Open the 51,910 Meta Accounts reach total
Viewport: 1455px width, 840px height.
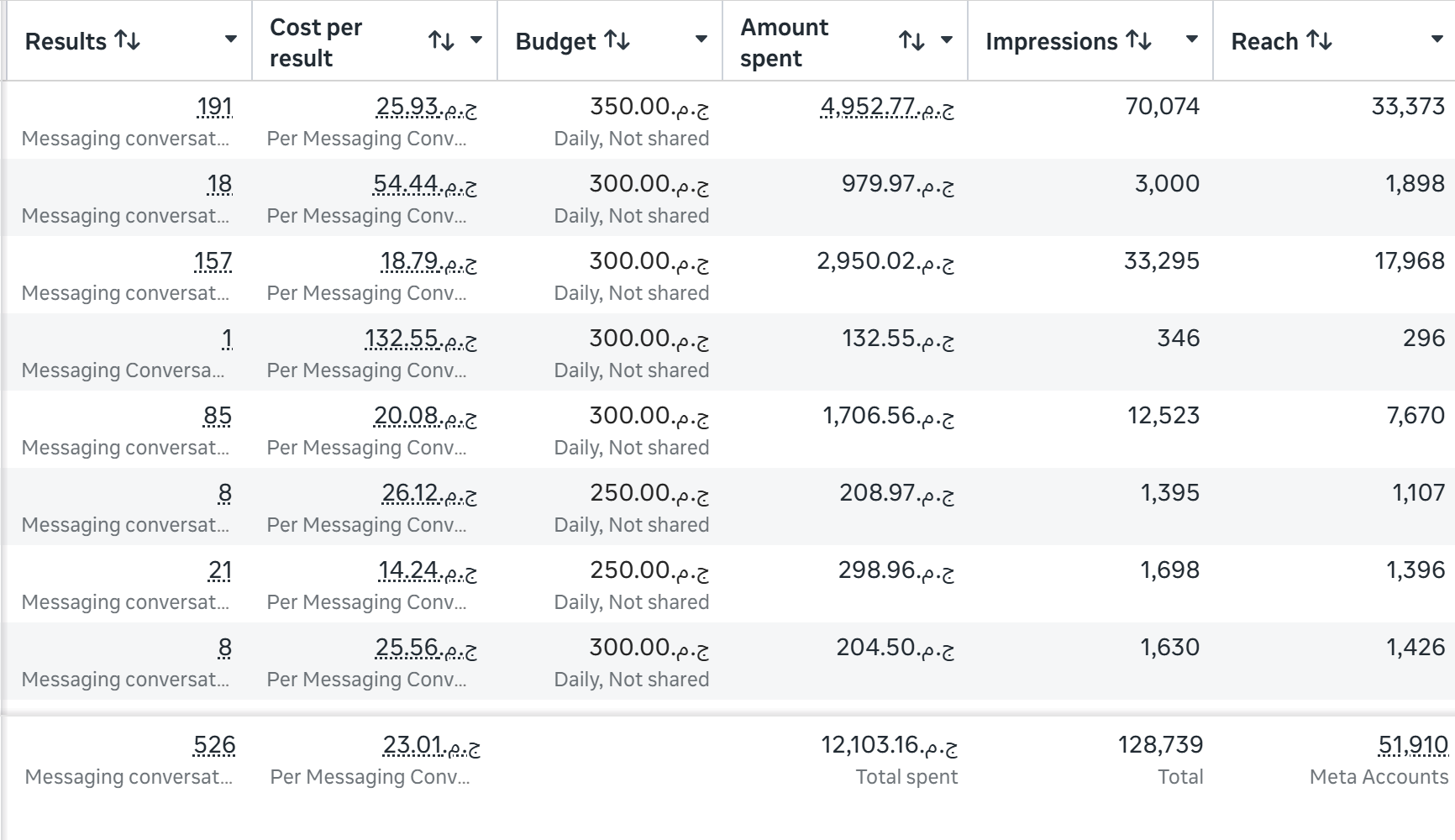tap(1413, 745)
